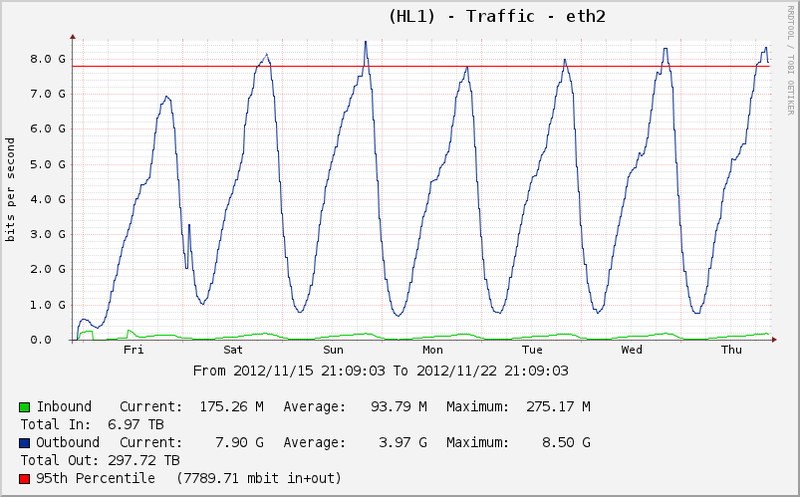Click the 'Outbound' legend label
800x497 pixels.
pos(68,442)
